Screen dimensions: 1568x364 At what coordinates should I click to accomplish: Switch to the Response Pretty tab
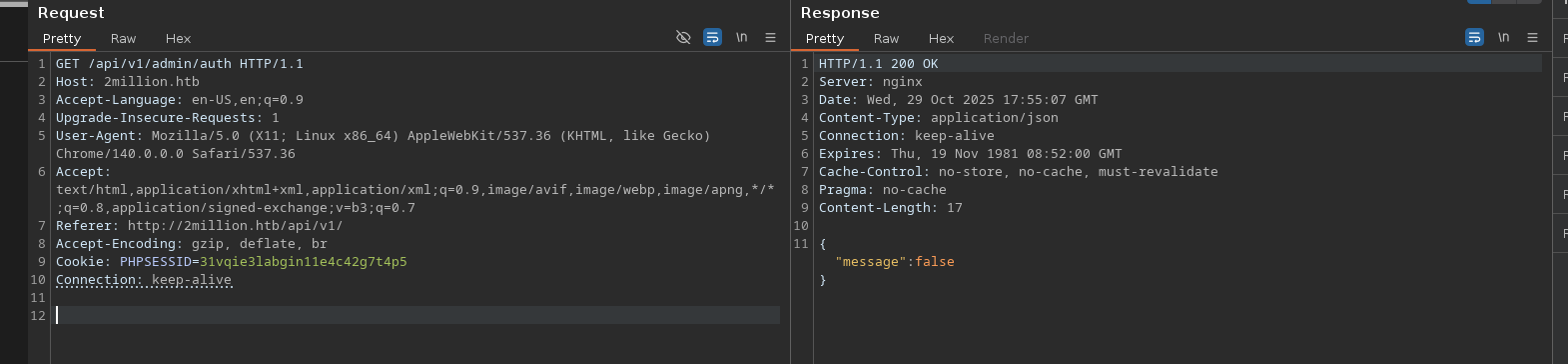pos(825,38)
